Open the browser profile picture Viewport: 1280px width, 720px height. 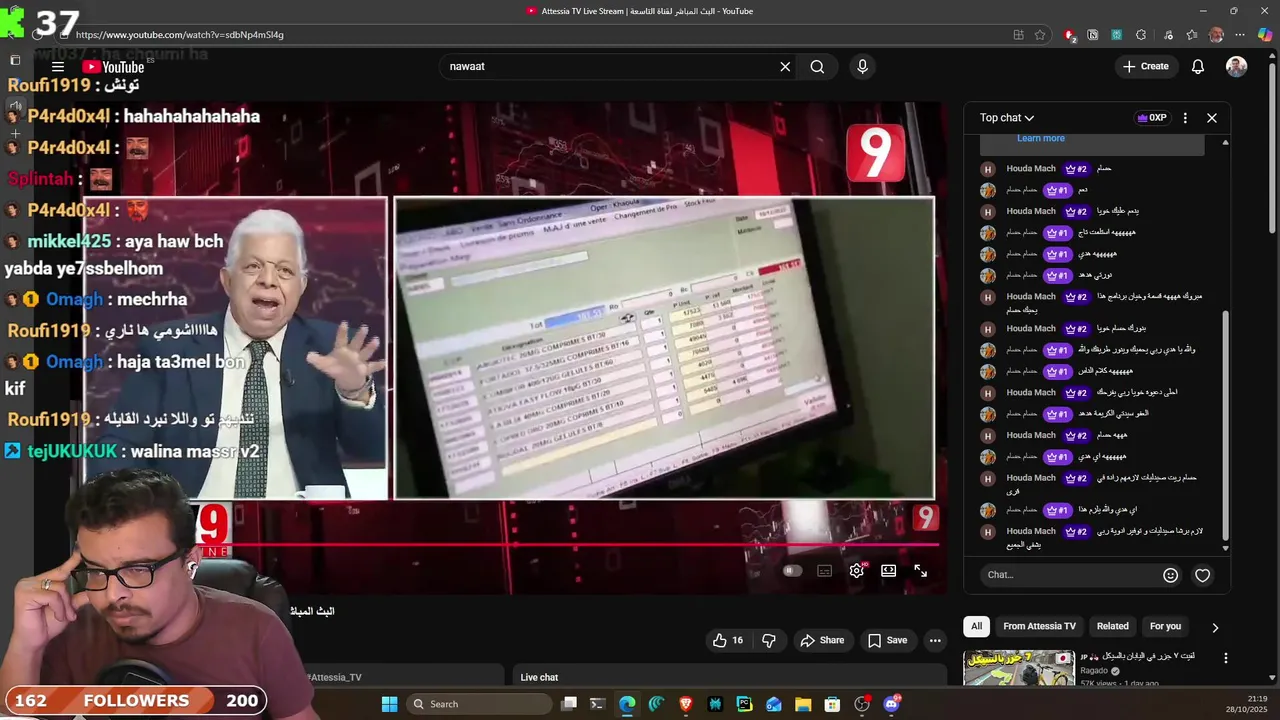(1216, 34)
